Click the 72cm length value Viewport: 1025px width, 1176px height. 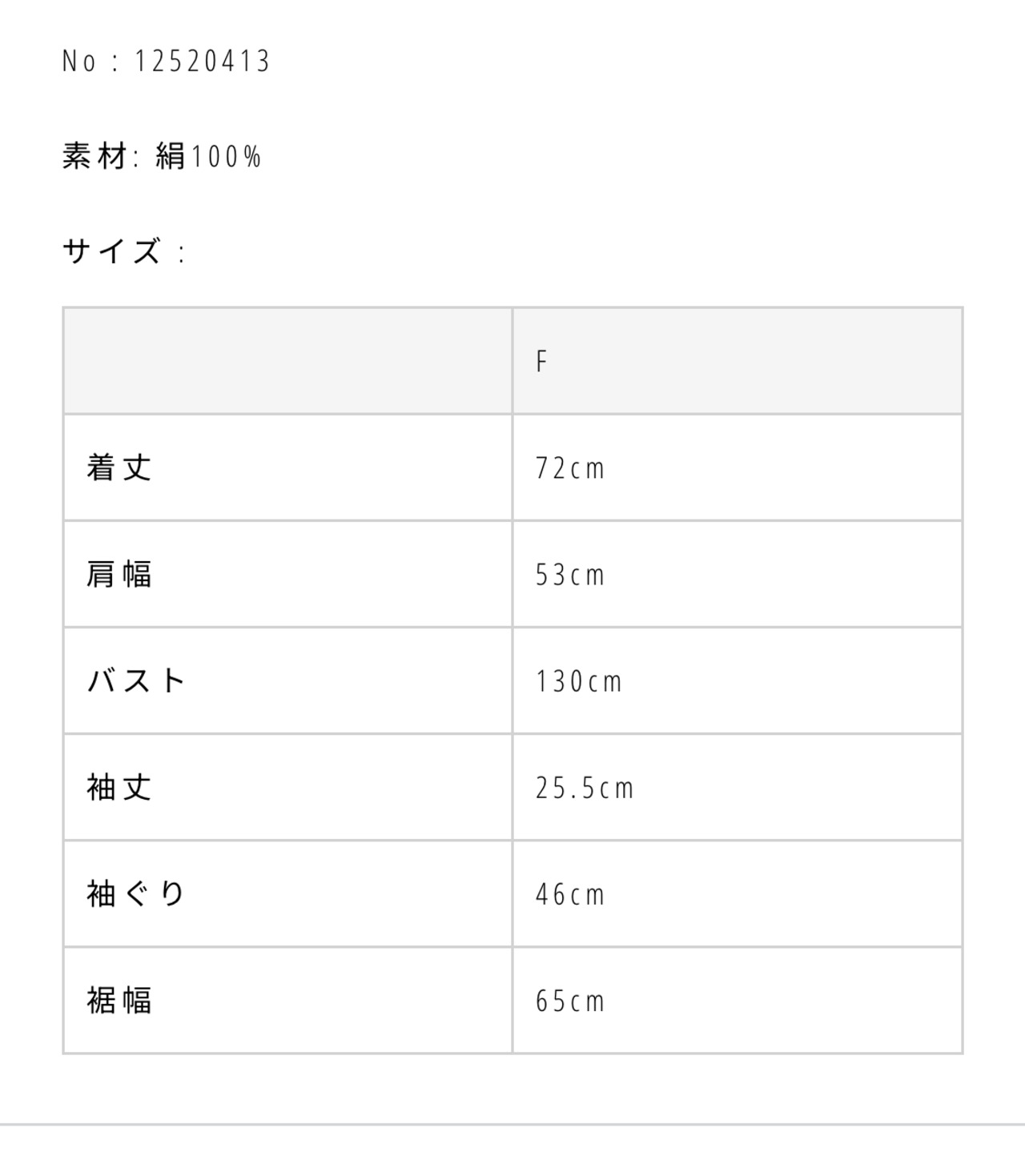click(570, 468)
